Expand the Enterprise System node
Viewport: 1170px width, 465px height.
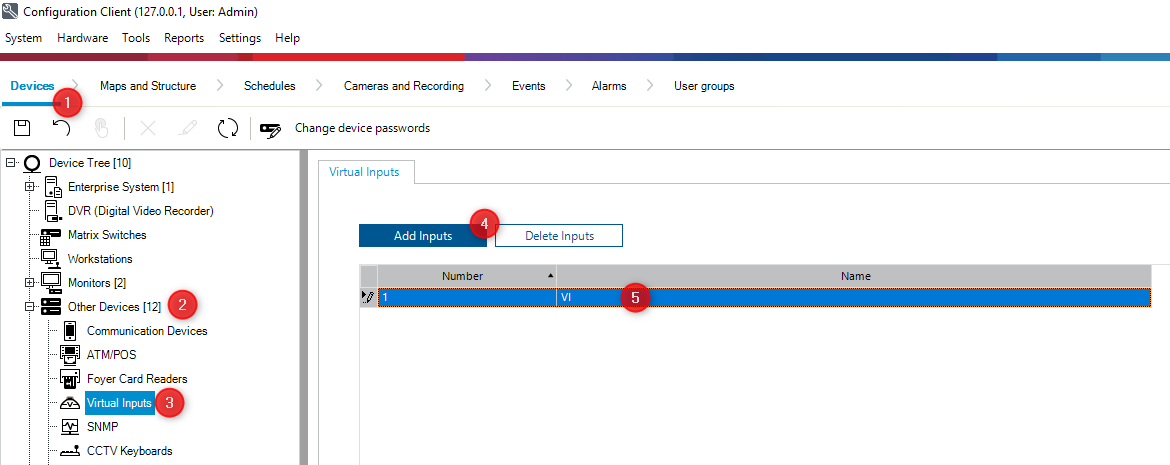coord(30,187)
